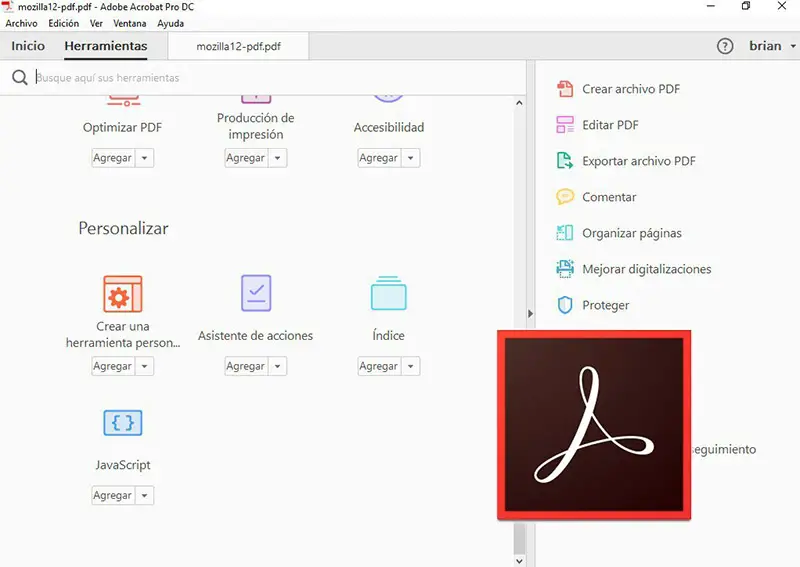This screenshot has width=800, height=567.
Task: Click the Índice tool label
Action: coord(388,335)
